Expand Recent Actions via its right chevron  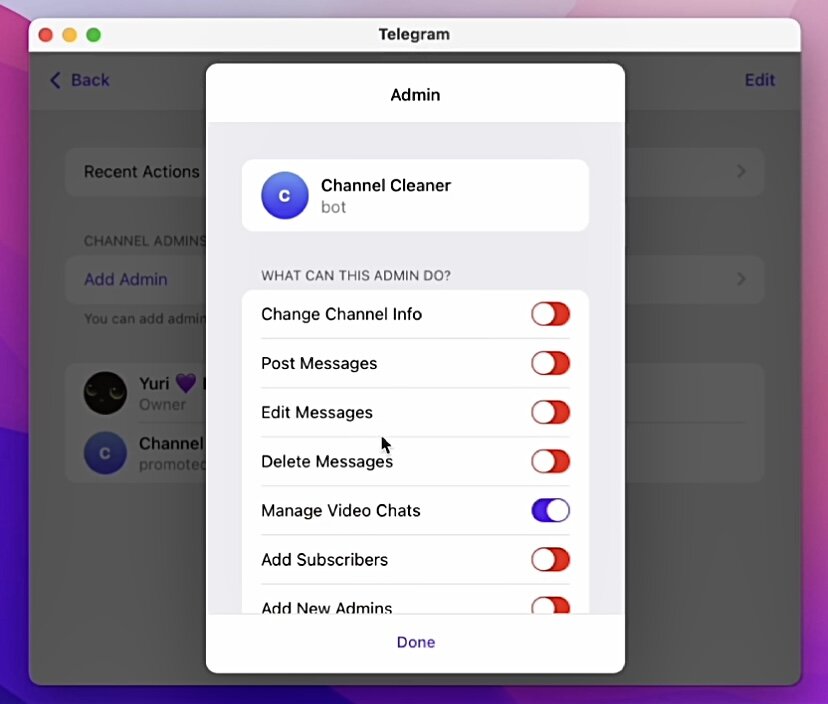tap(741, 171)
